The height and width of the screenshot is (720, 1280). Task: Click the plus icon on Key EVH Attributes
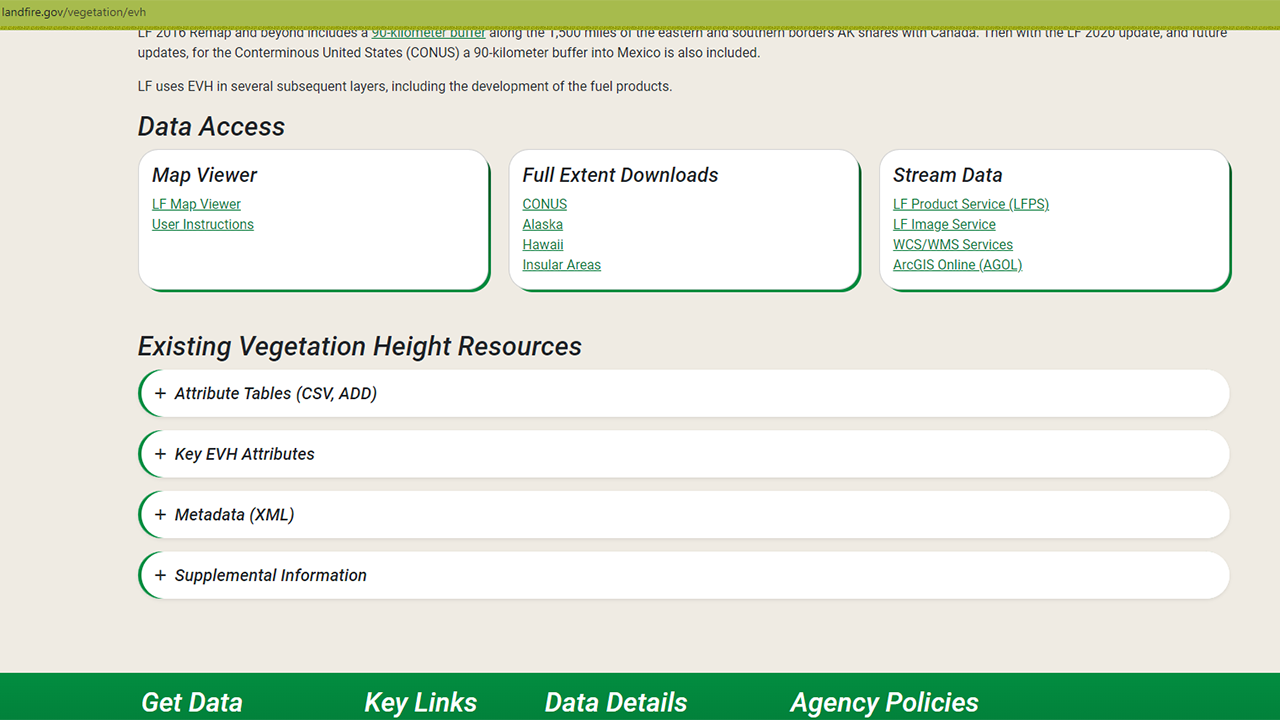pyautogui.click(x=160, y=453)
